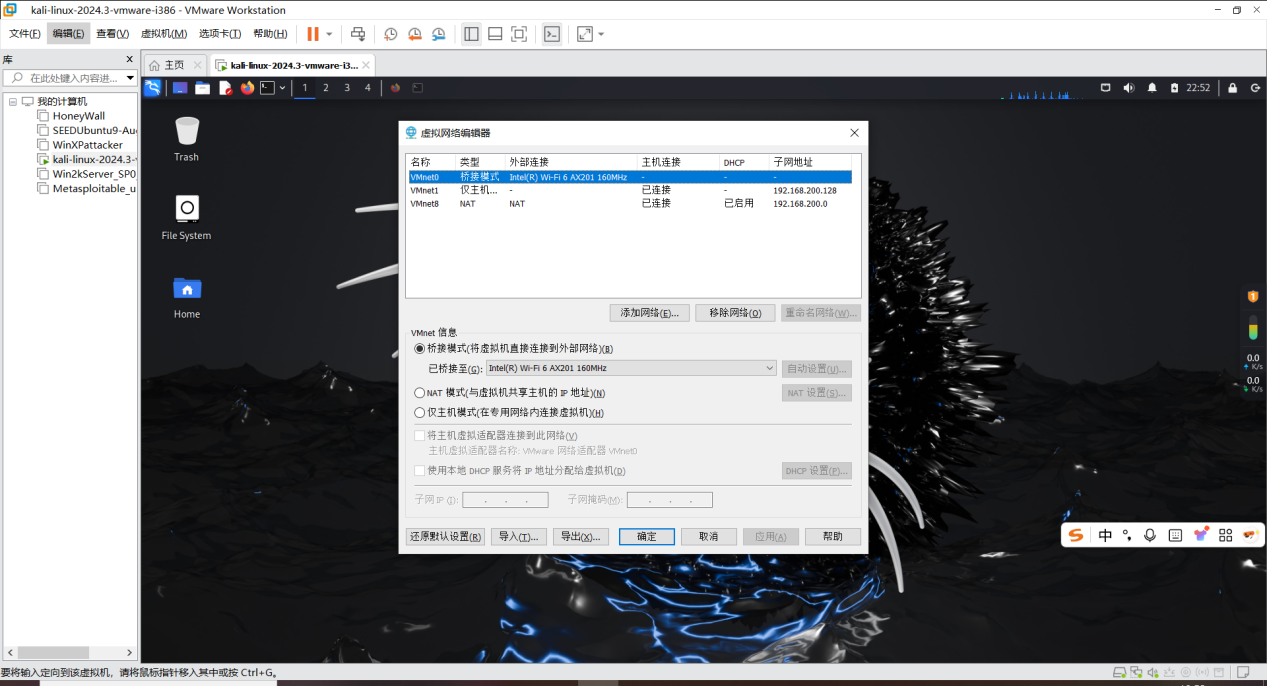
Task: Open the library search dropdown arrow
Action: click(x=130, y=78)
